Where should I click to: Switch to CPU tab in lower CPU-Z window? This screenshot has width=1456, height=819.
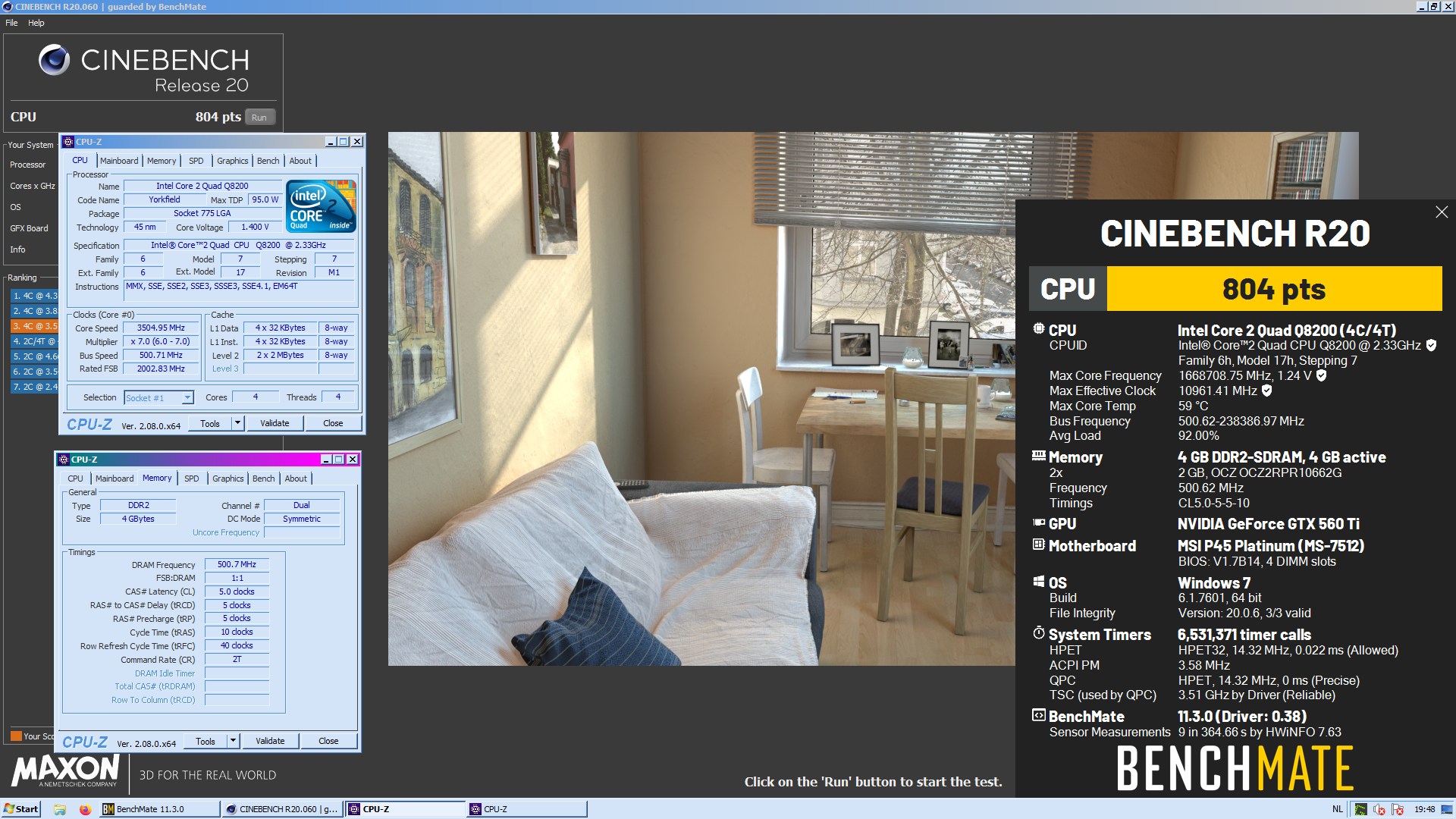coord(75,479)
